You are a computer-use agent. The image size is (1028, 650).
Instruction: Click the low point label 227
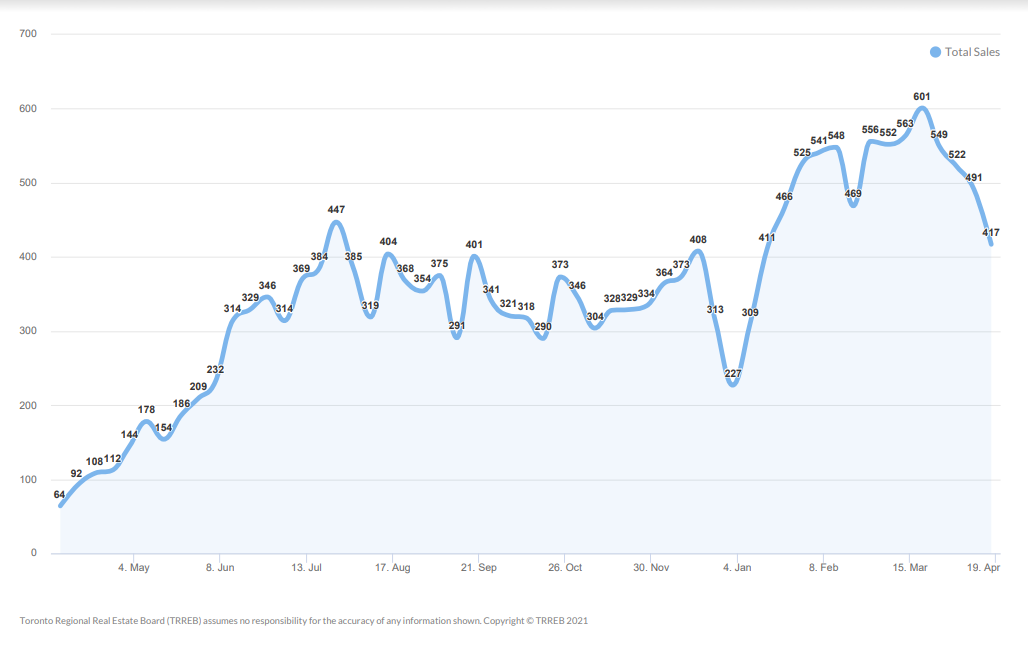pos(733,373)
